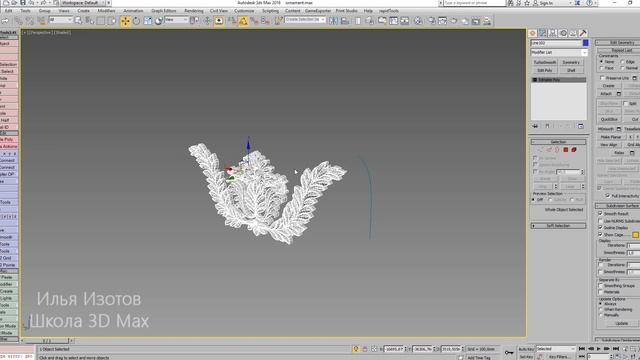This screenshot has width=640, height=360.
Task: Open the selection filter All dropdown
Action: click(x=60, y=20)
